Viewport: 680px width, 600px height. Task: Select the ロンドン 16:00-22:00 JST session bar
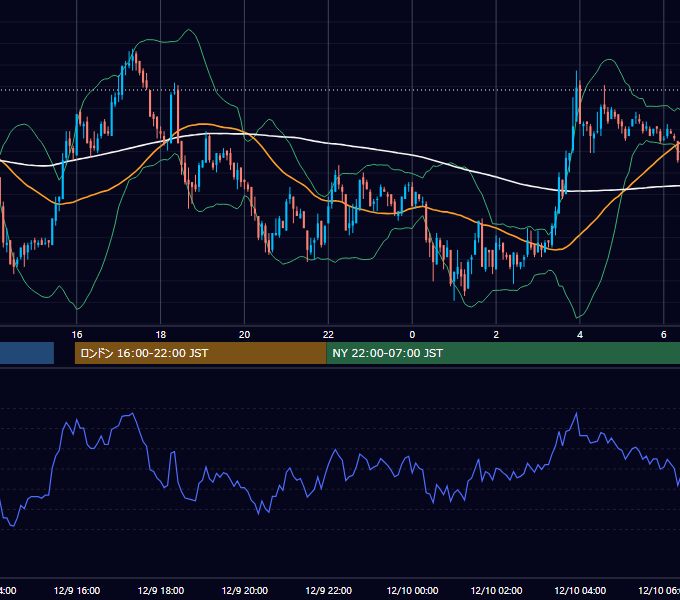200,353
